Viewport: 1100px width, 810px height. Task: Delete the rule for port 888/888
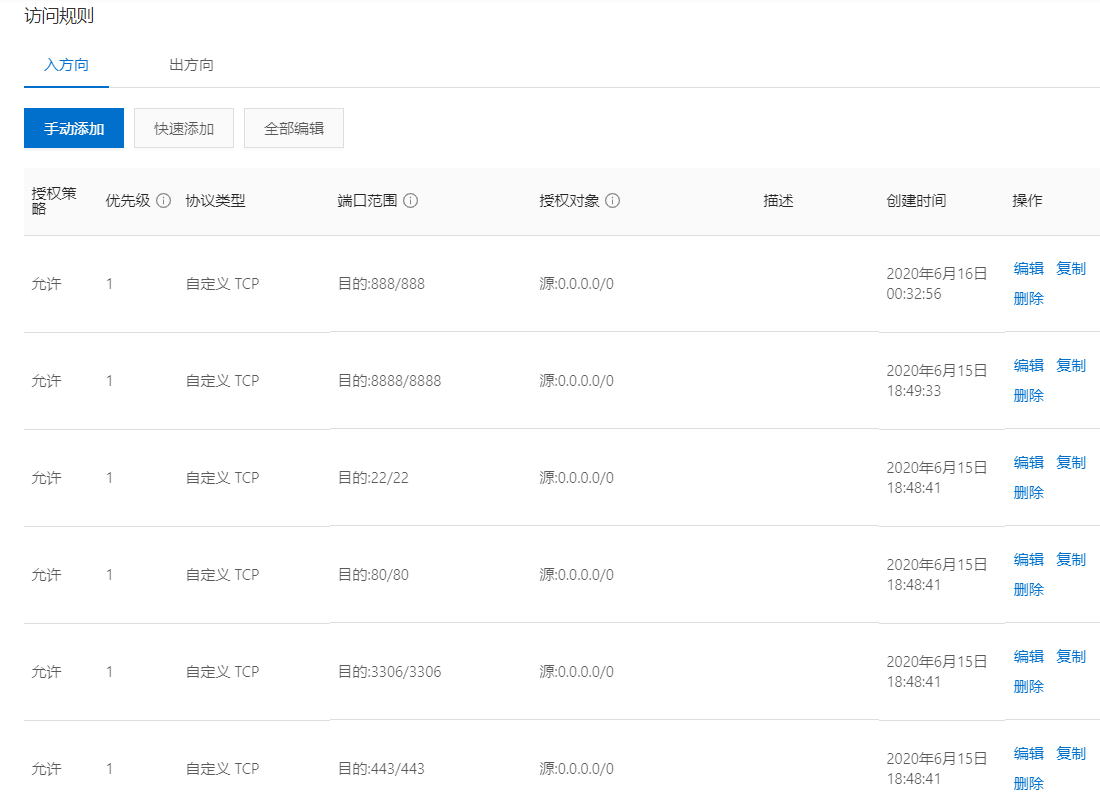pos(1028,299)
